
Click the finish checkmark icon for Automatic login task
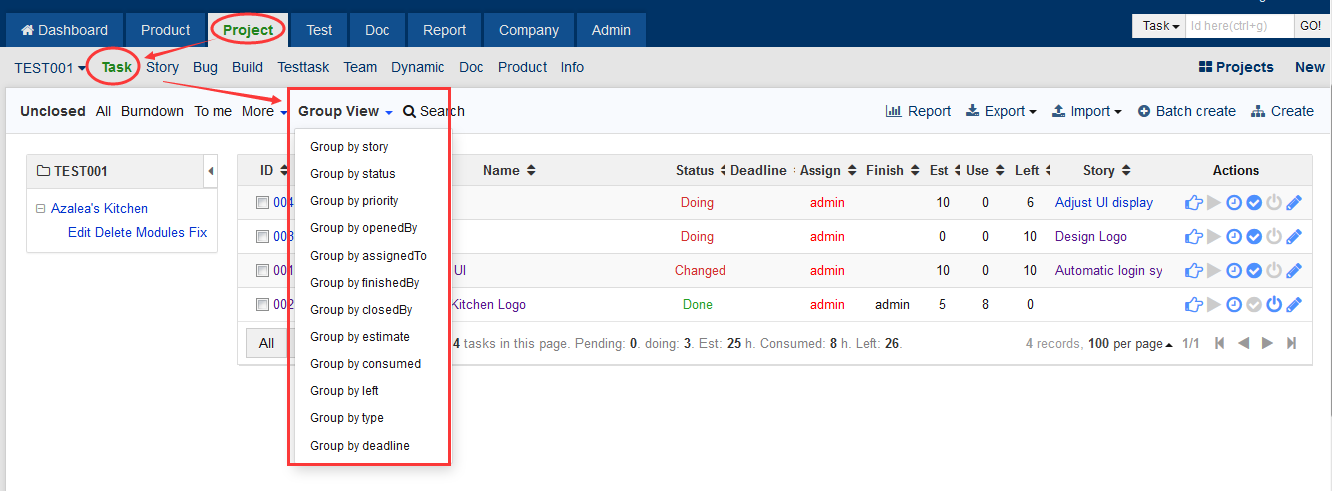(1254, 271)
